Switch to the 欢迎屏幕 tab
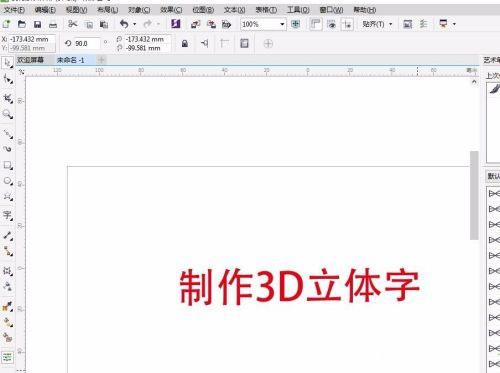The image size is (500, 373). (x=31, y=60)
